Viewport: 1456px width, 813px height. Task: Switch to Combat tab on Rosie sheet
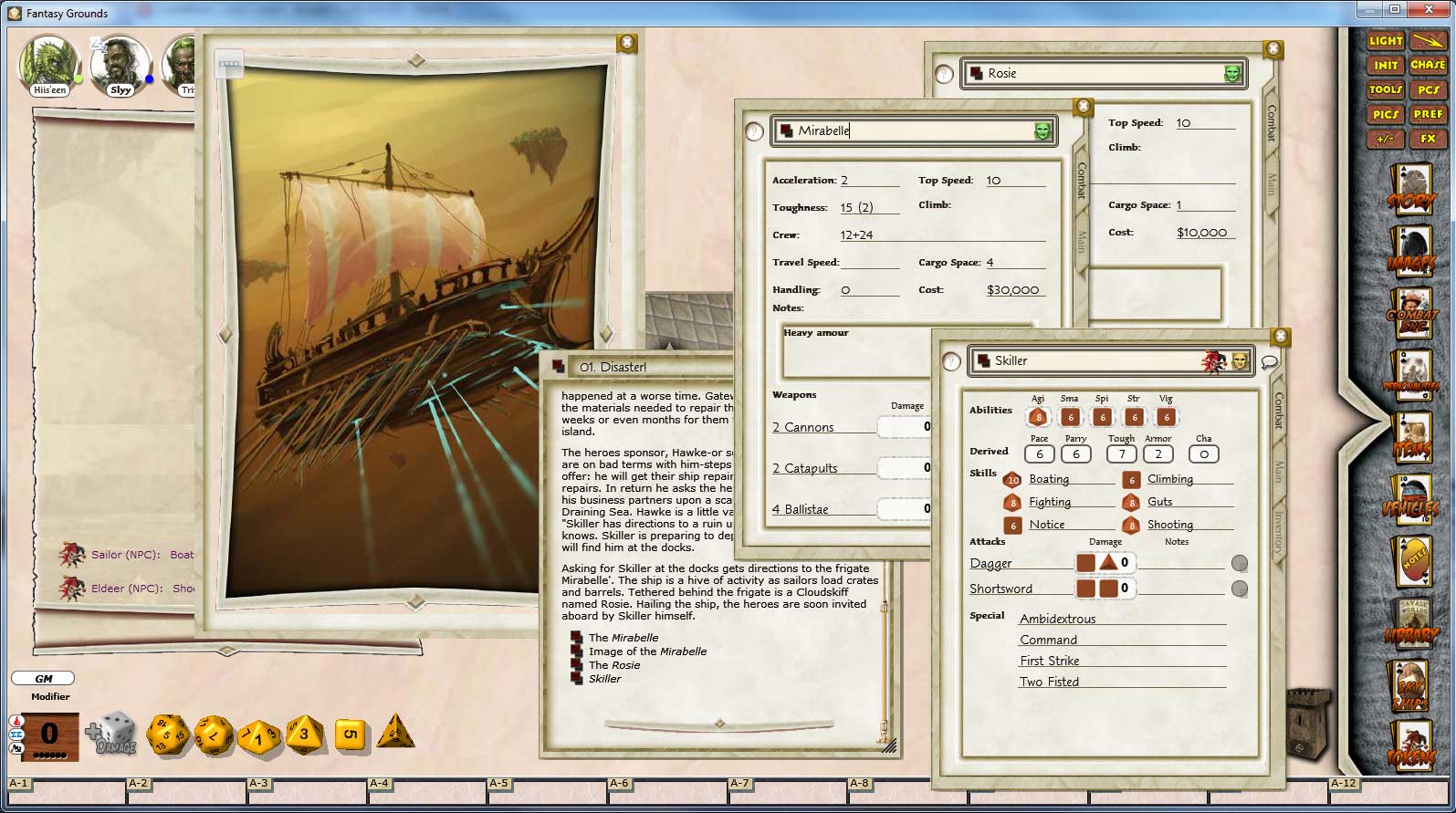[x=1271, y=122]
